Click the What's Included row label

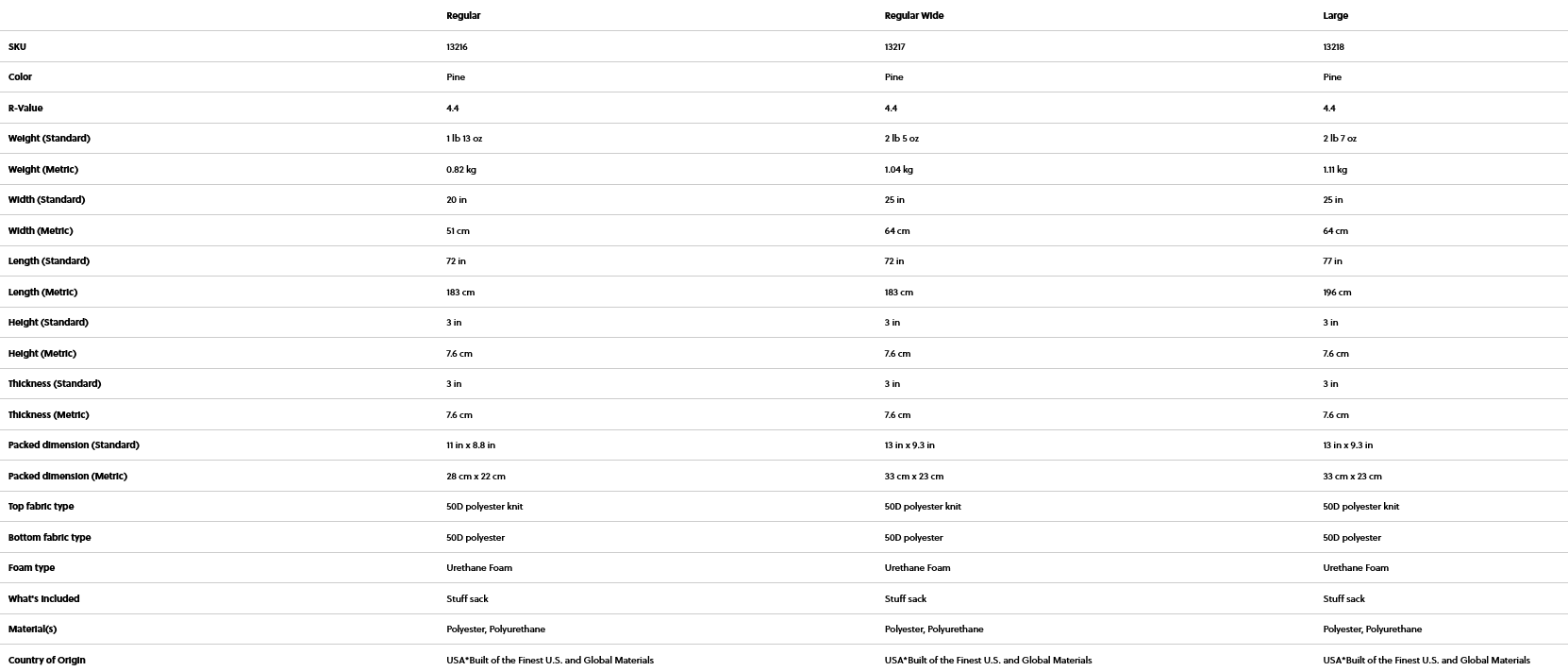tap(43, 599)
